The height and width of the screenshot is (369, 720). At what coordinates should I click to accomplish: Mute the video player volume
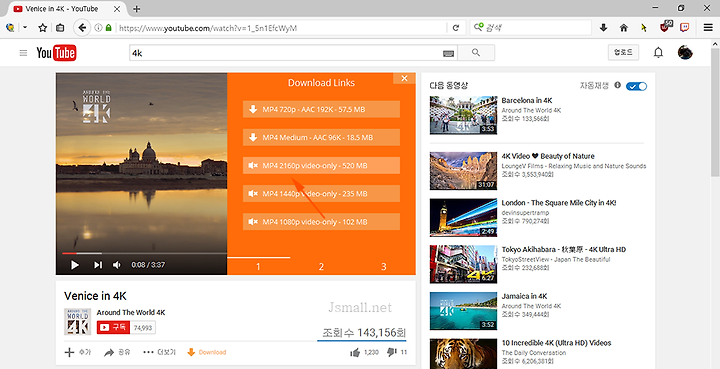(117, 265)
